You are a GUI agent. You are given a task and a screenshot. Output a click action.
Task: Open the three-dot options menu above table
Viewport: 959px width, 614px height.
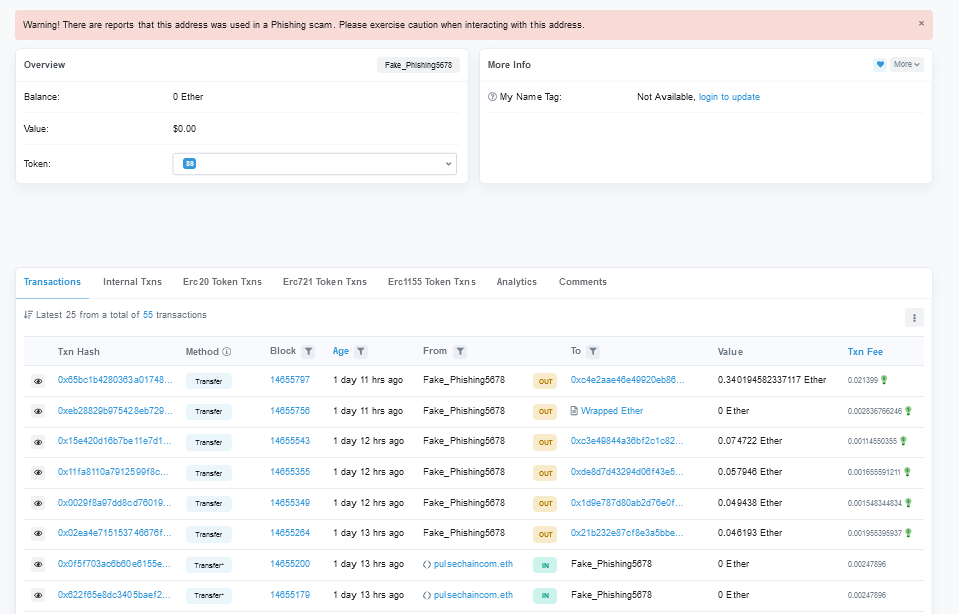tap(914, 317)
